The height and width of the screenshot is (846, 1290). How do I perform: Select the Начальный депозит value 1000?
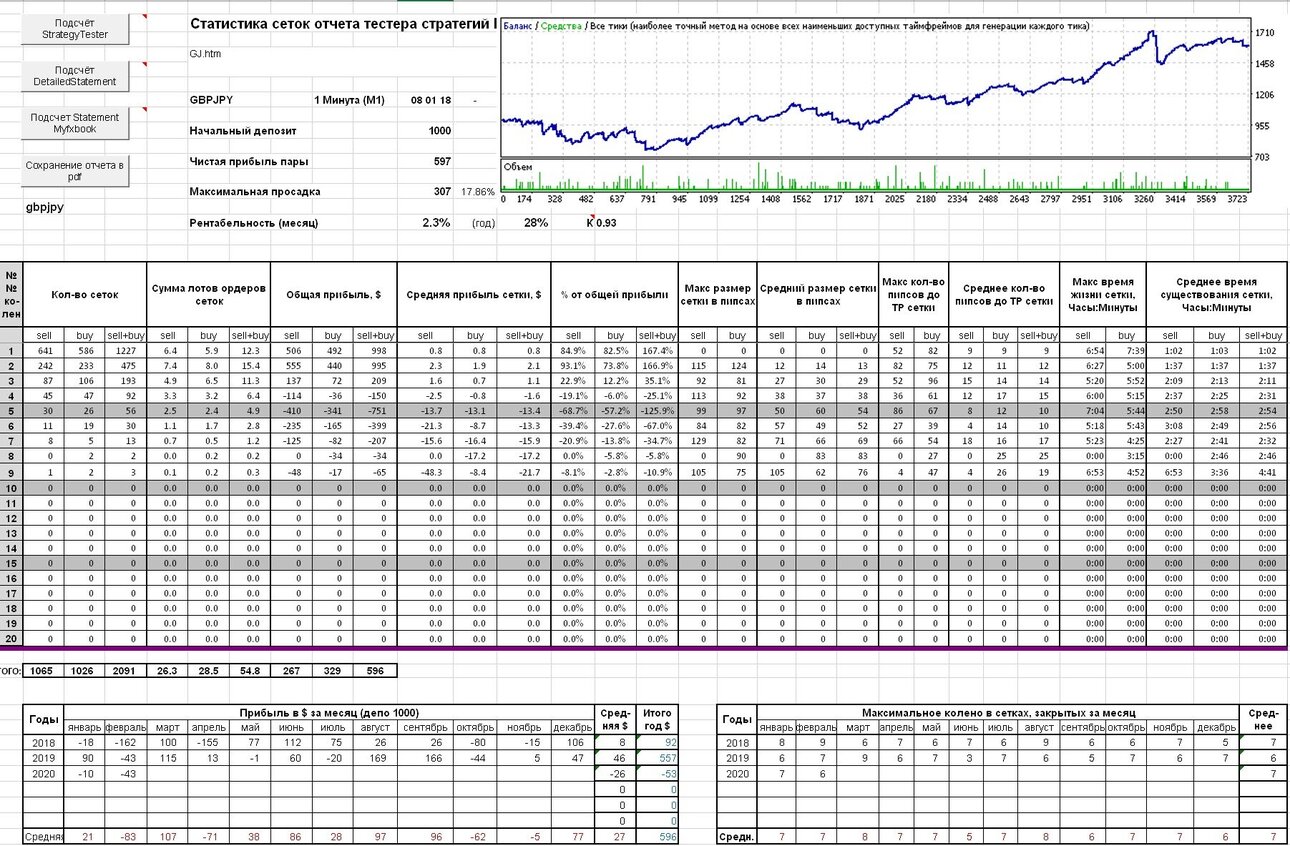pyautogui.click(x=440, y=130)
